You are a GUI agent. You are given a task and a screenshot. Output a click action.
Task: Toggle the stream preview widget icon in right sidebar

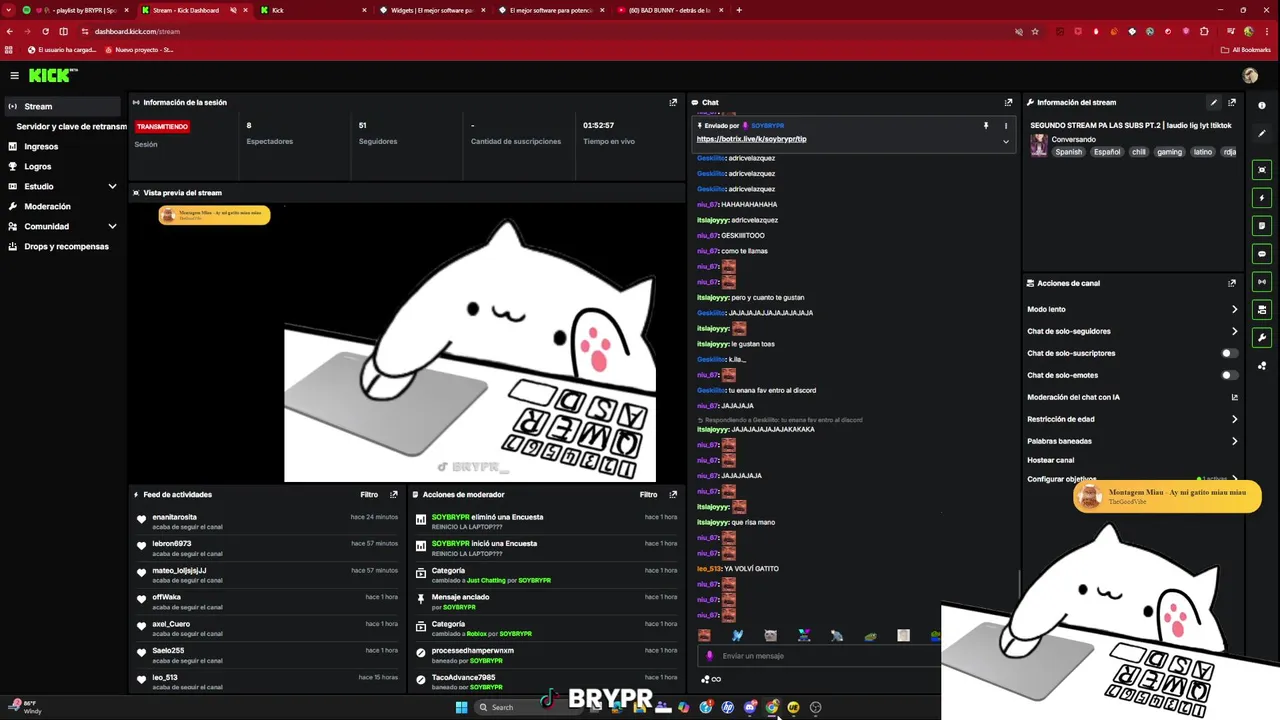[x=1262, y=170]
